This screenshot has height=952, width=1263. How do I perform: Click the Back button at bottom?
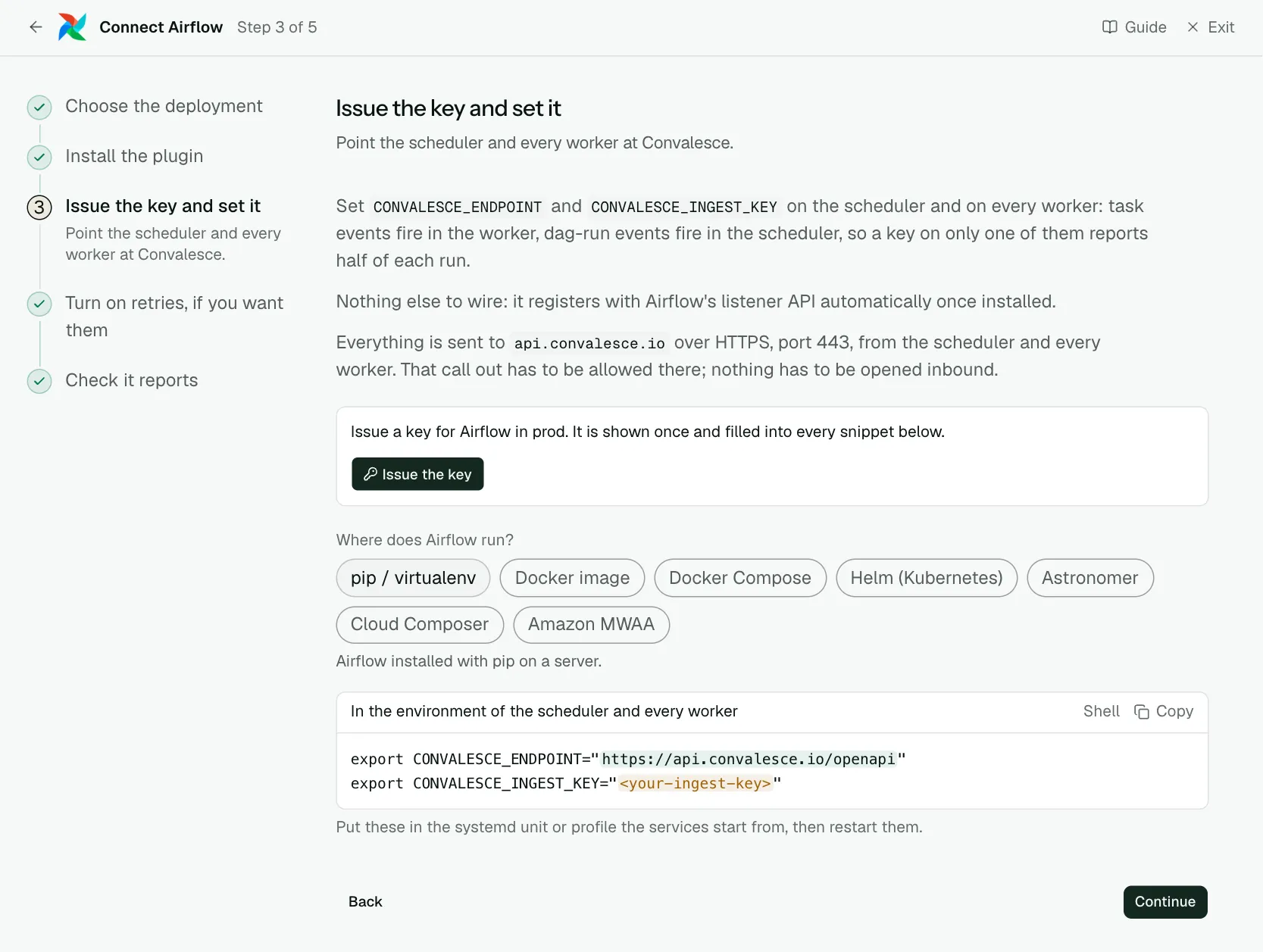pos(365,902)
